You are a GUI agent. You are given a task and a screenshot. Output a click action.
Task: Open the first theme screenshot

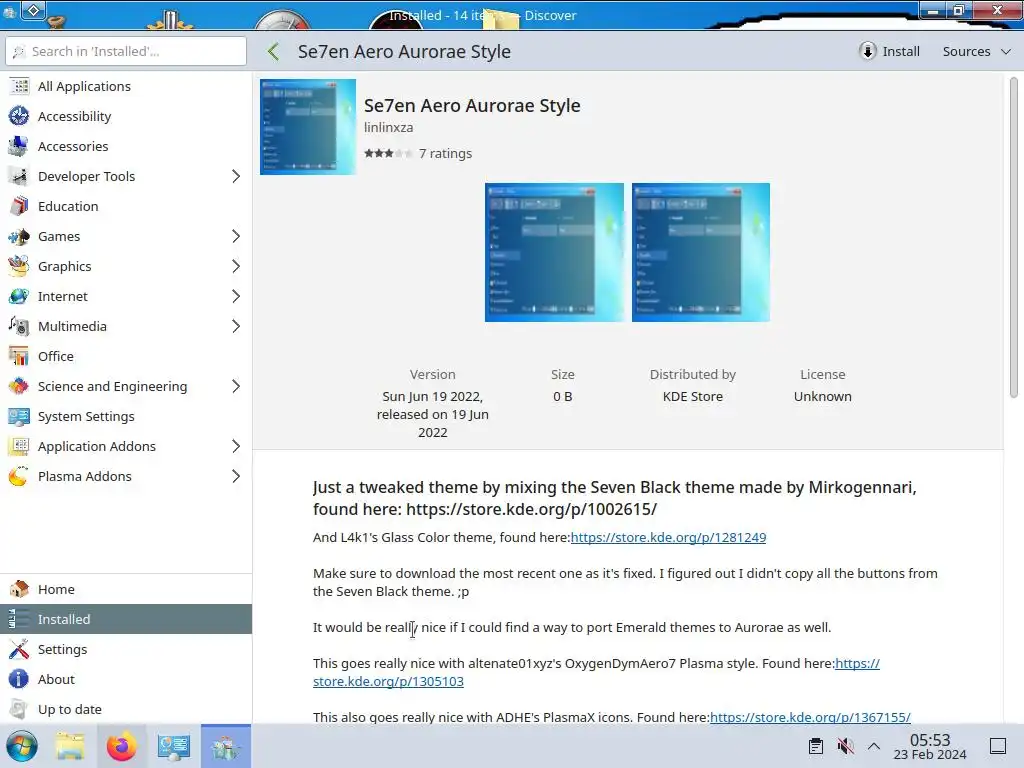[554, 252]
